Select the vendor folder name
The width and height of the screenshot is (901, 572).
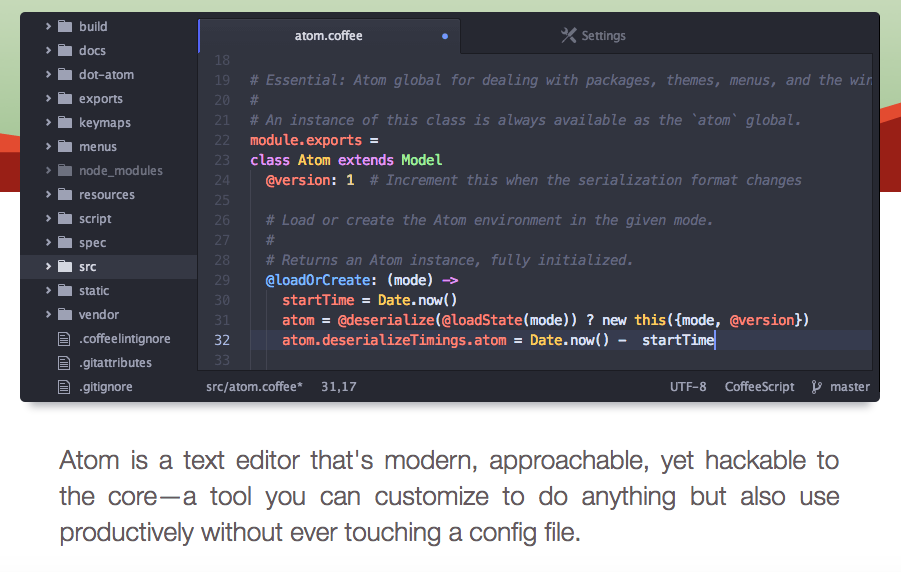pos(99,314)
